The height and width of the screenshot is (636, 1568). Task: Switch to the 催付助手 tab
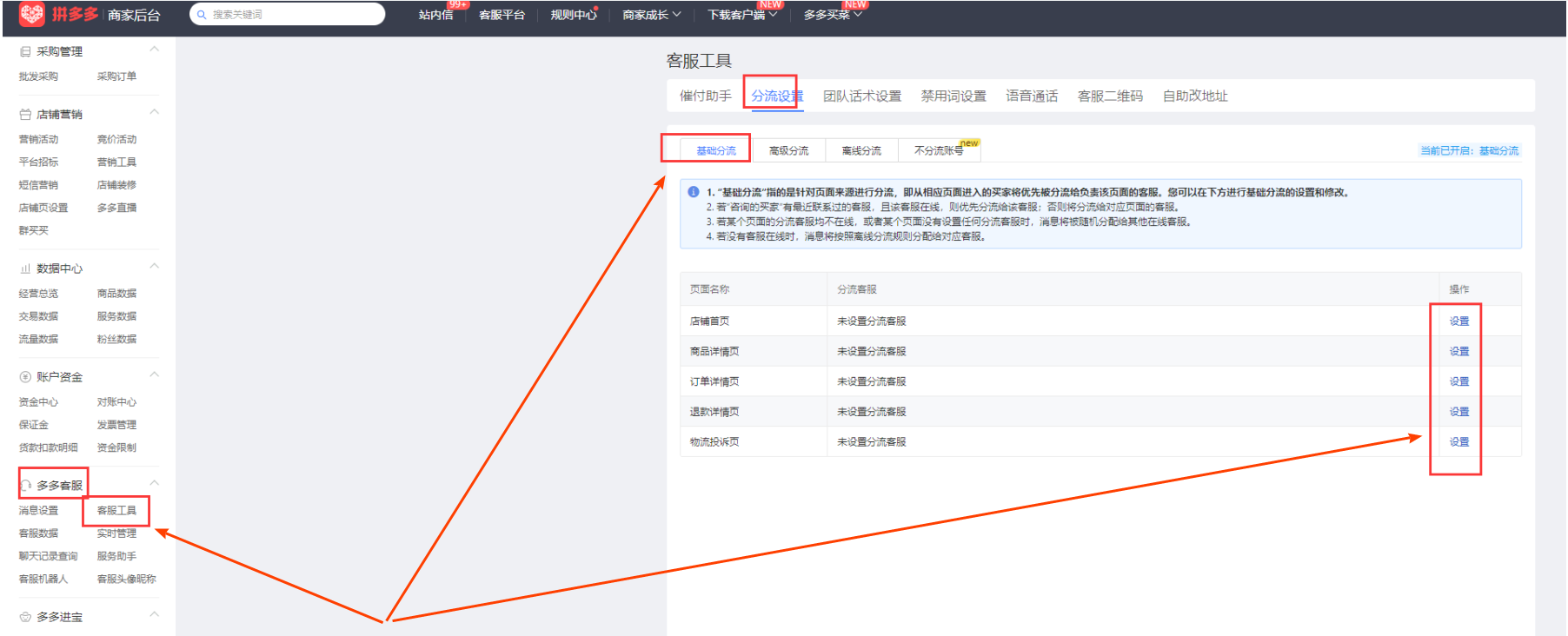pos(706,96)
